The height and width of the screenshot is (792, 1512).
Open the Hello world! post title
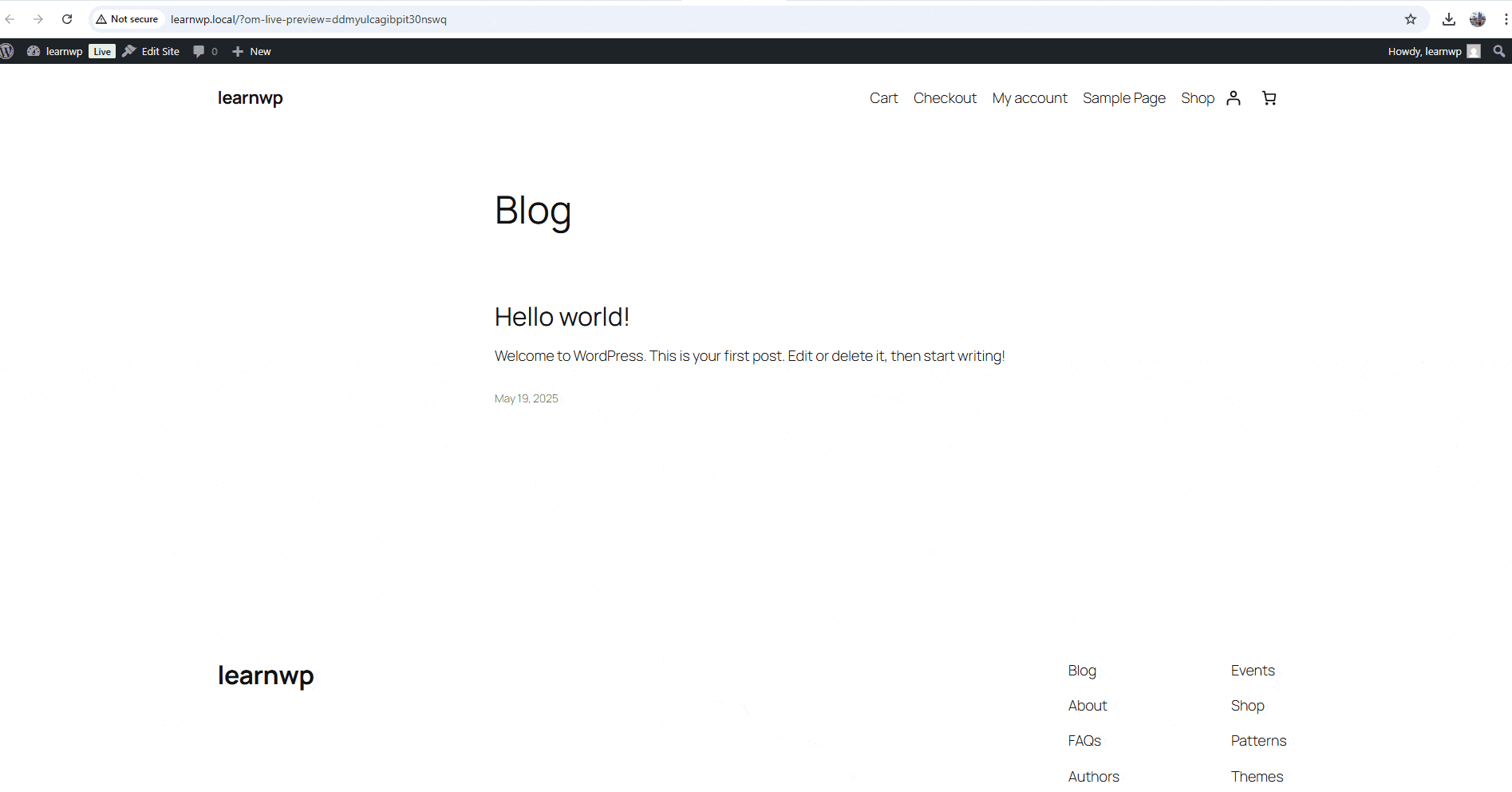pyautogui.click(x=562, y=317)
